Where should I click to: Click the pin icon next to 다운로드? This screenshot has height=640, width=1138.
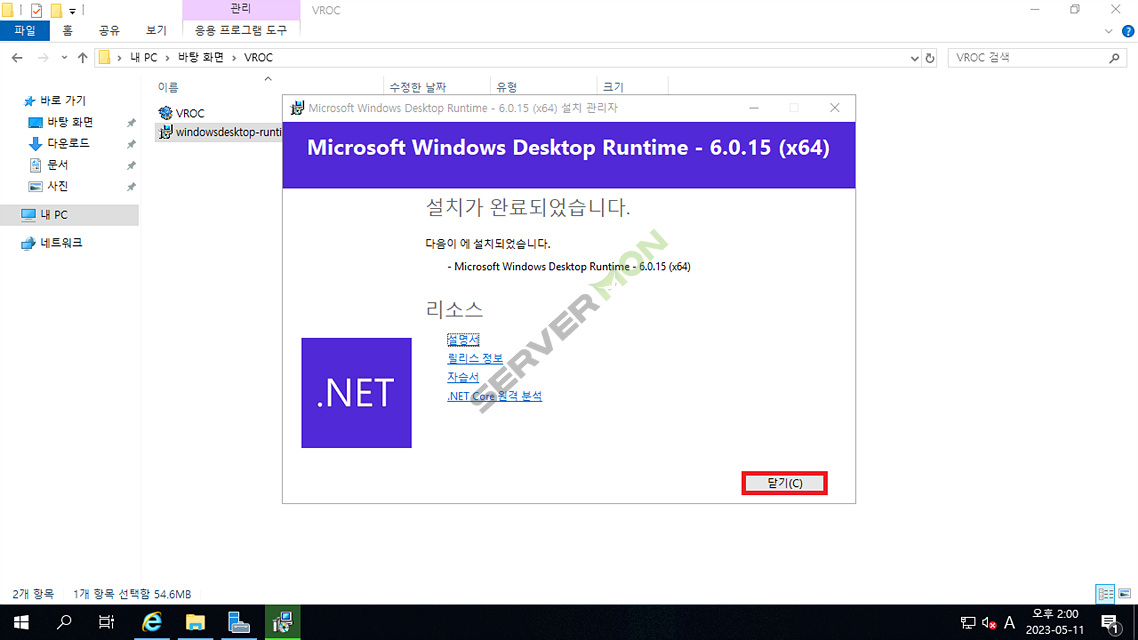point(131,144)
